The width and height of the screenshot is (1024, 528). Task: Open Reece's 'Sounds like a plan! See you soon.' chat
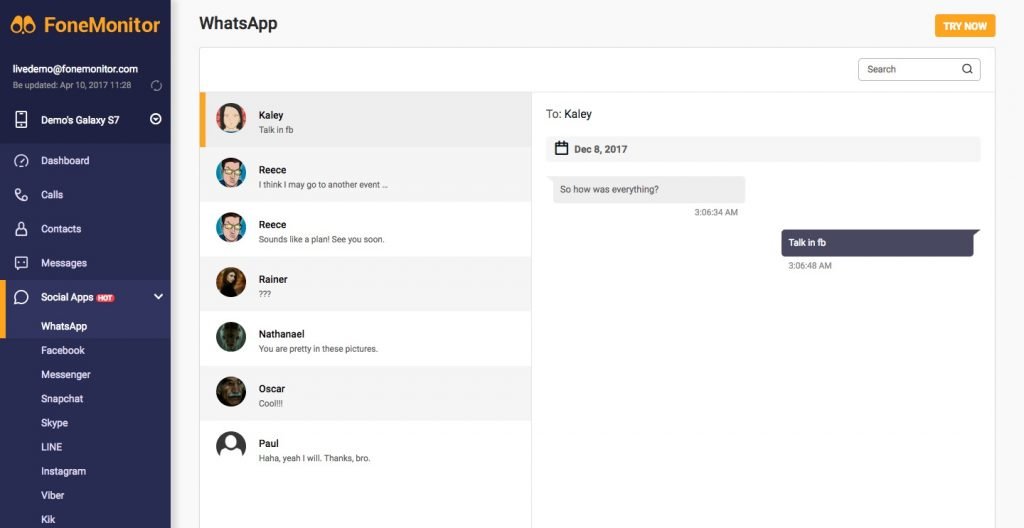(x=366, y=229)
